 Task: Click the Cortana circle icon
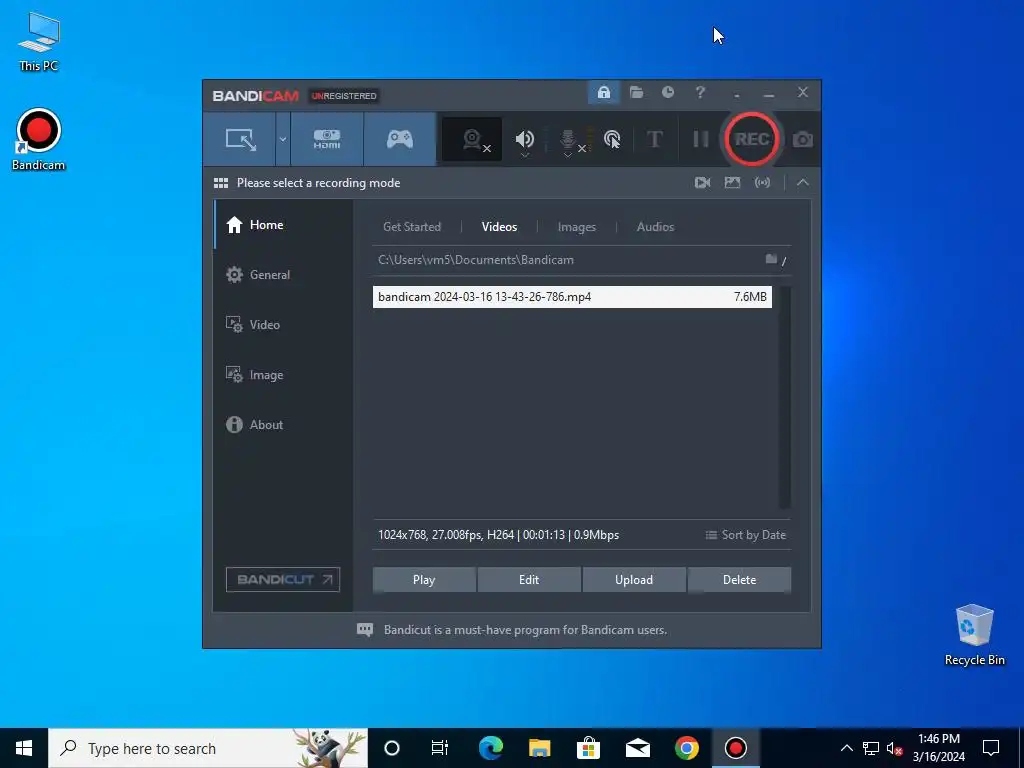[391, 748]
